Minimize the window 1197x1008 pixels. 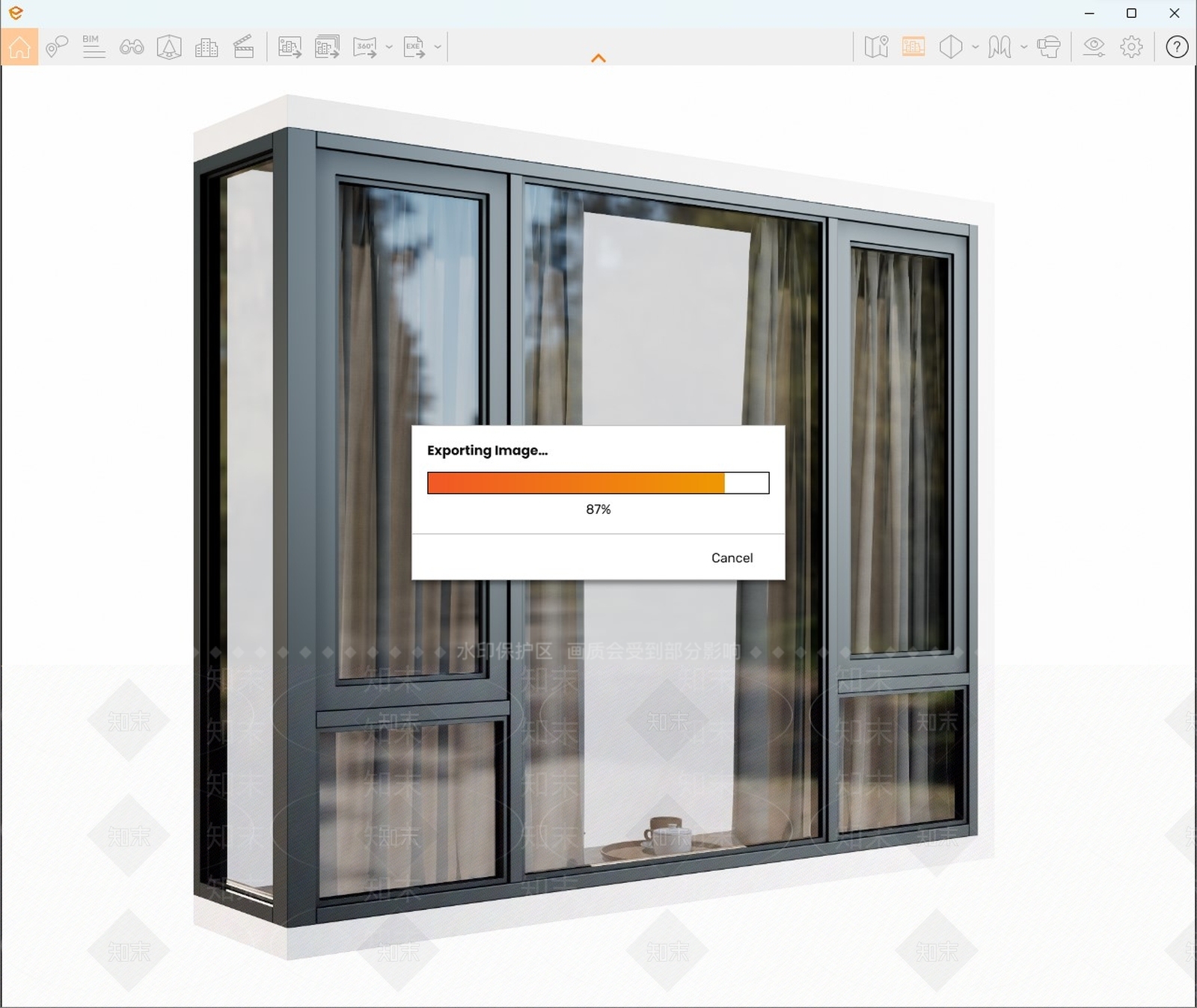1089,13
